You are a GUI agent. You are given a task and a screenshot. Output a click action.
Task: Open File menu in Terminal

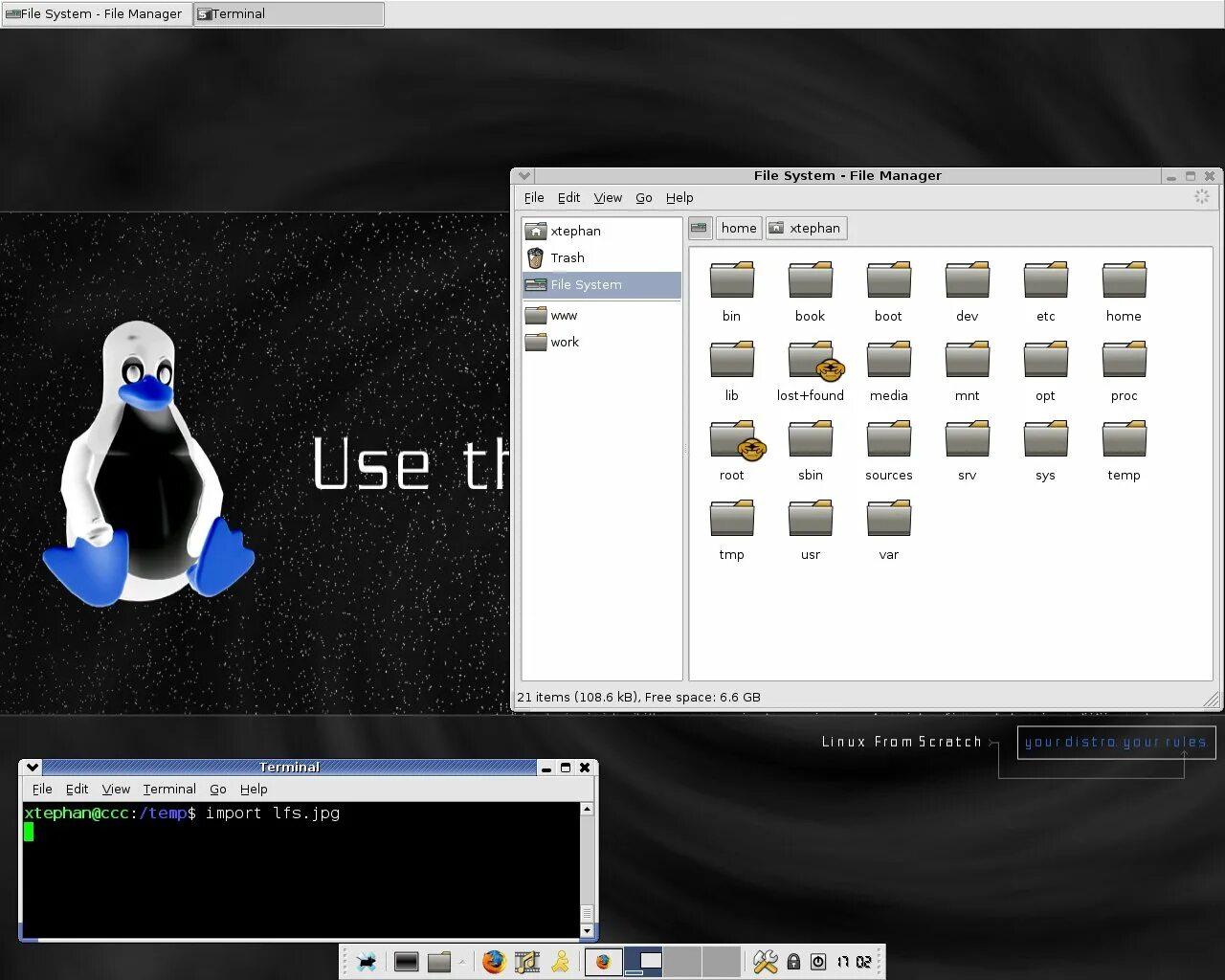click(x=42, y=789)
